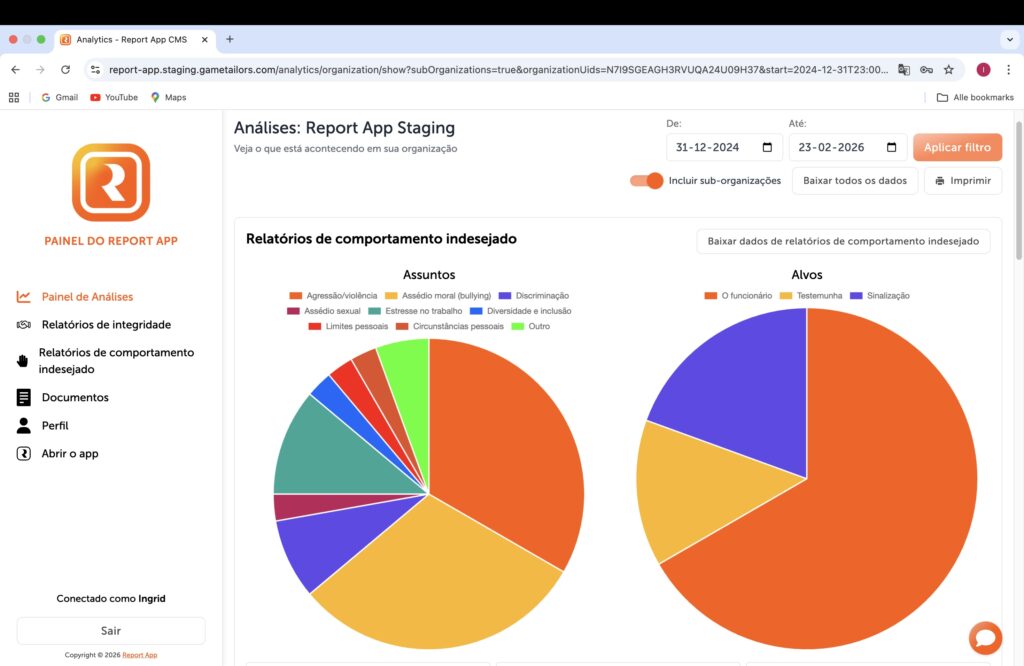Click the Report App logo in sidebar
Image resolution: width=1024 pixels, height=666 pixels.
[x=111, y=182]
